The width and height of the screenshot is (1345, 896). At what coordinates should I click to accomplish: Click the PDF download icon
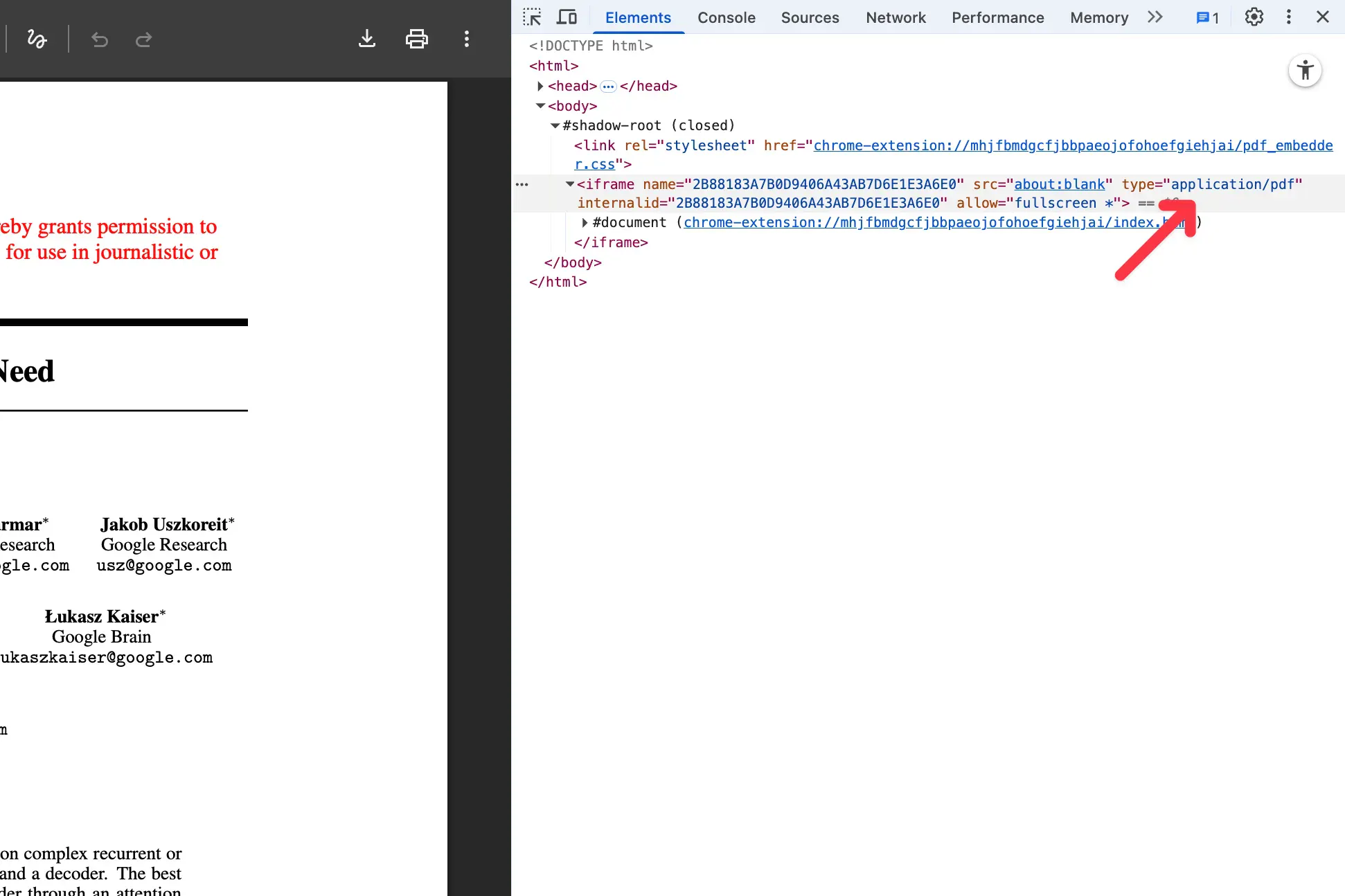367,39
